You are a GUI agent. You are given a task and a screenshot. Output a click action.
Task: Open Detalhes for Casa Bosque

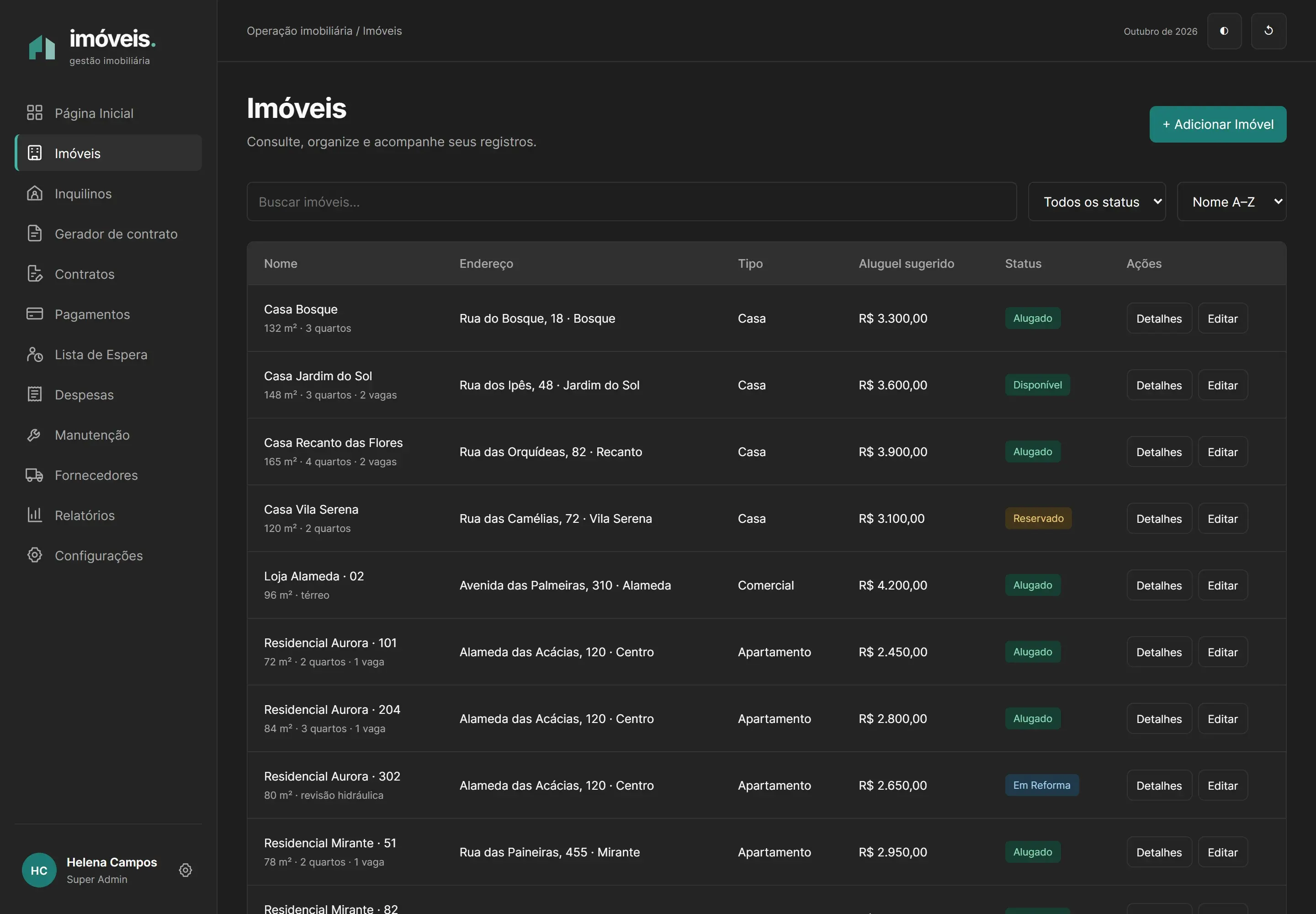pyautogui.click(x=1158, y=319)
